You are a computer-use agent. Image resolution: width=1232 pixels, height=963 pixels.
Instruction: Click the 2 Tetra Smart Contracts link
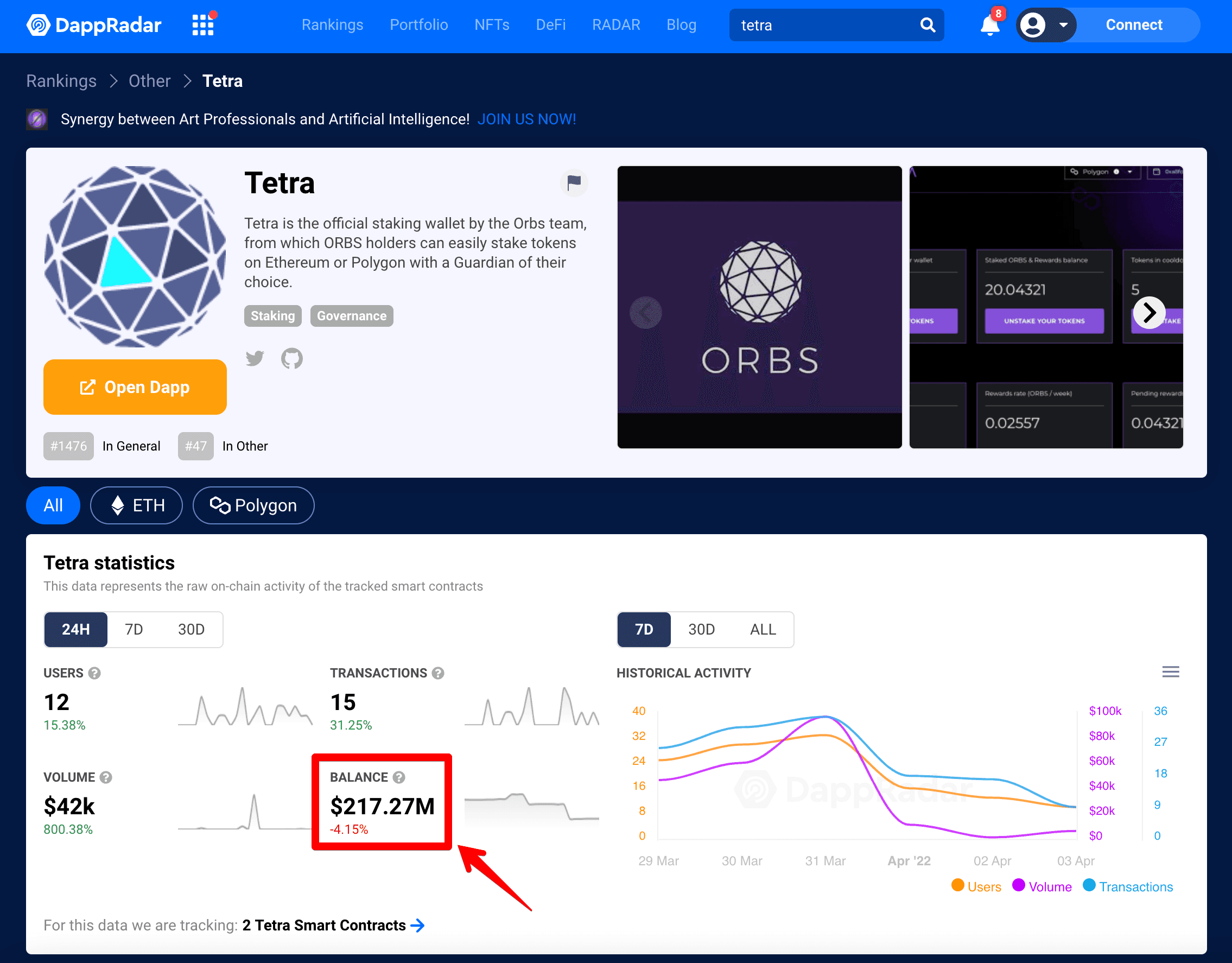coord(333,925)
